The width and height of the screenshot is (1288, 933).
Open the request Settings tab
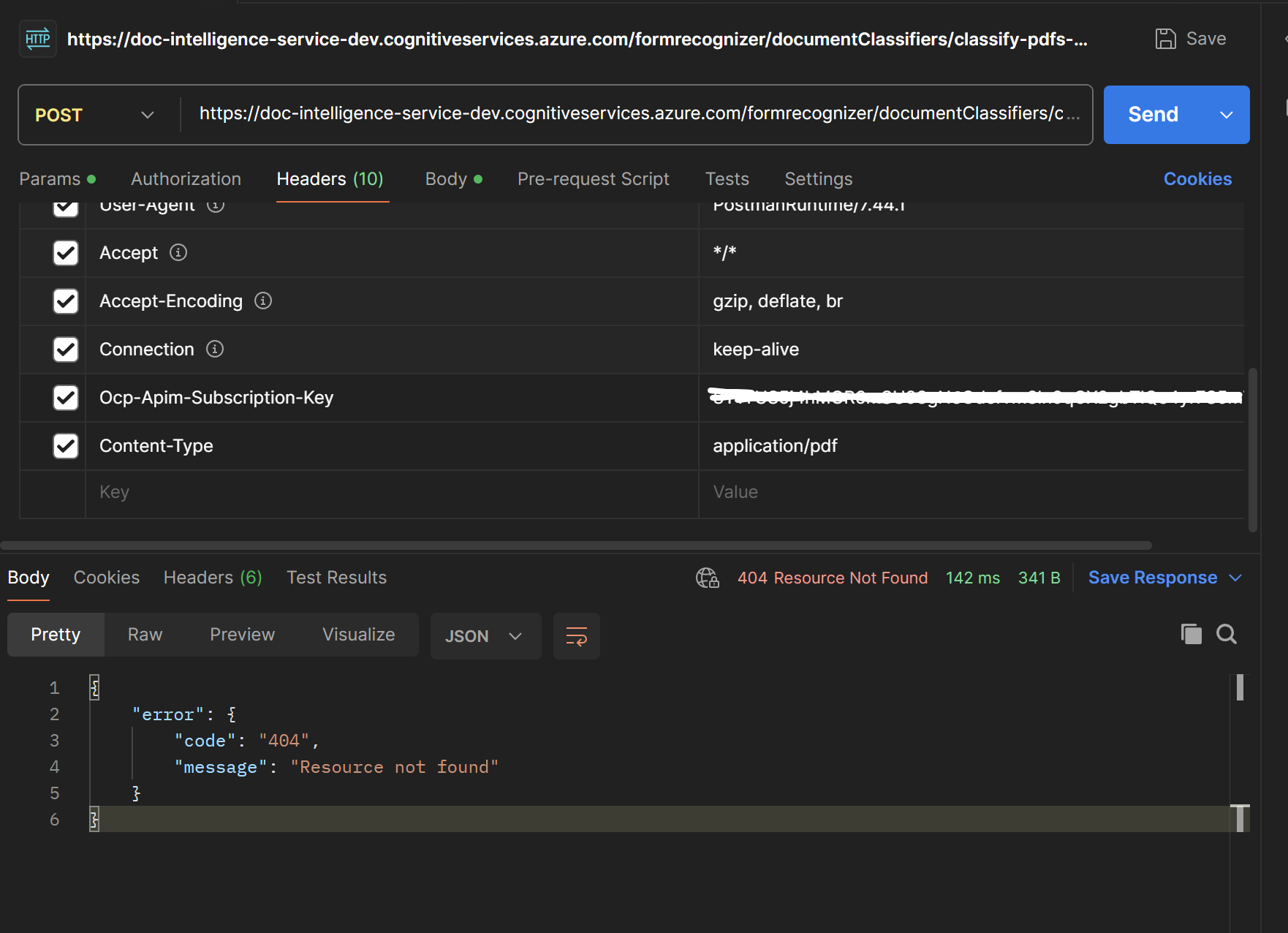[x=818, y=179]
